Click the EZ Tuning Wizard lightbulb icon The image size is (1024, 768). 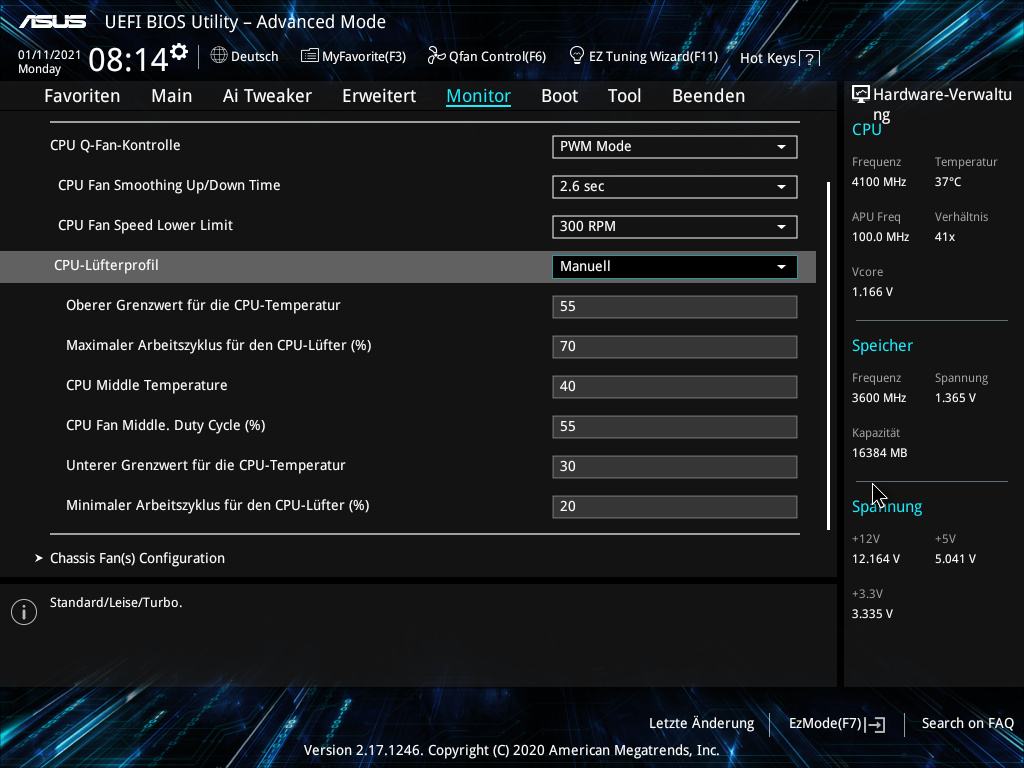click(x=577, y=56)
